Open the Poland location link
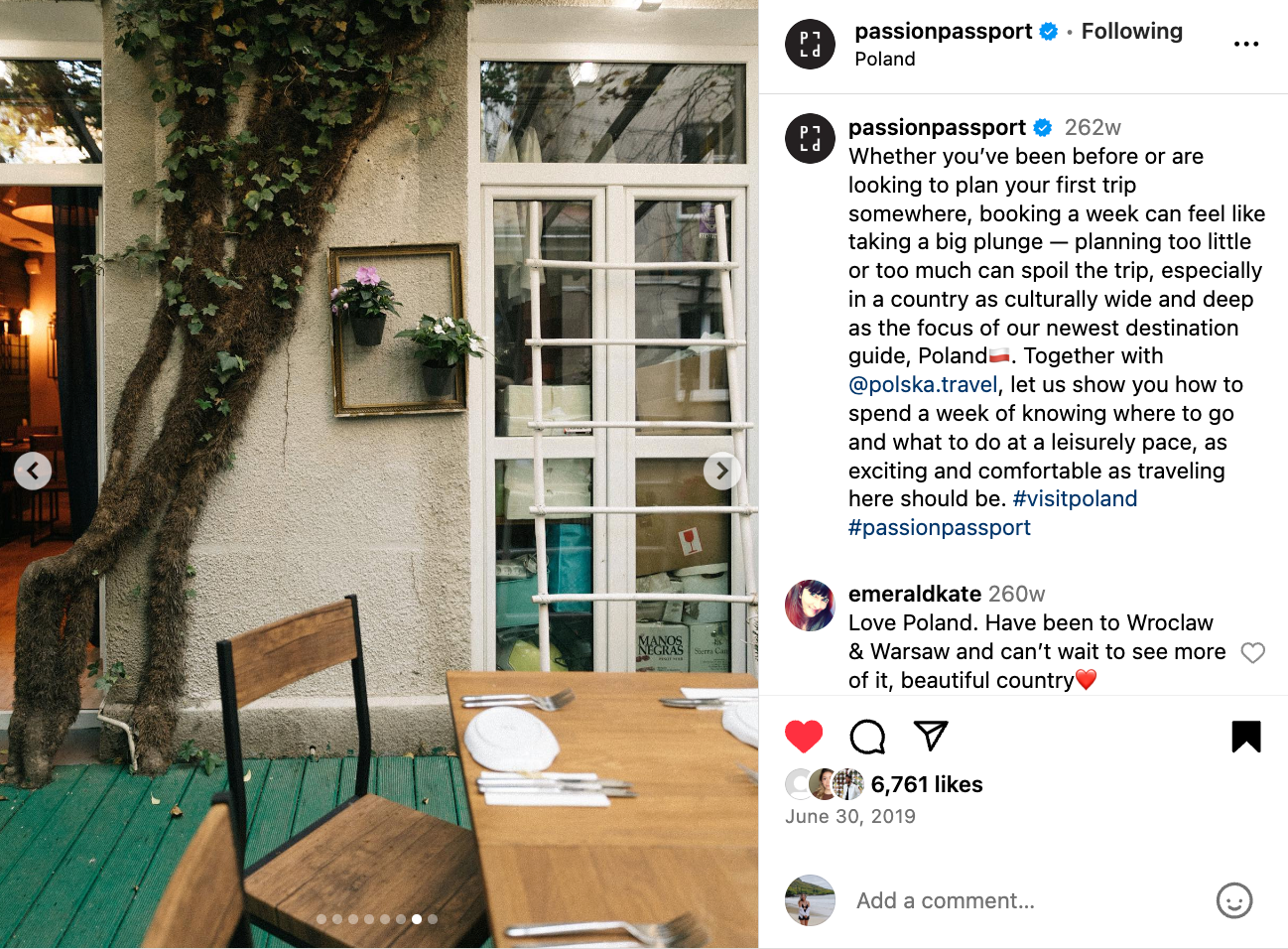 (x=885, y=59)
